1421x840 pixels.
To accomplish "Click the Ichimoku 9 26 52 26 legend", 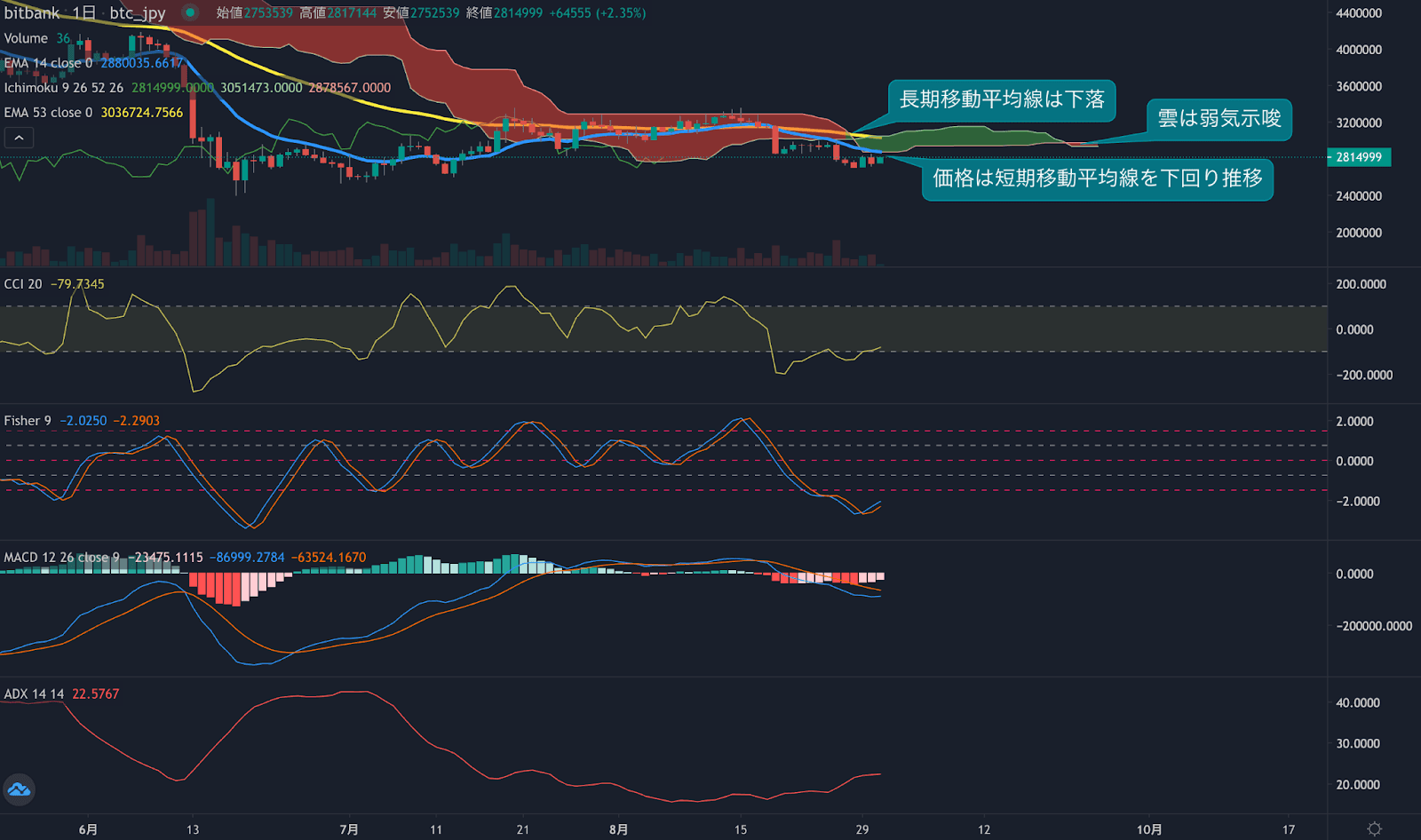I will coord(63,88).
